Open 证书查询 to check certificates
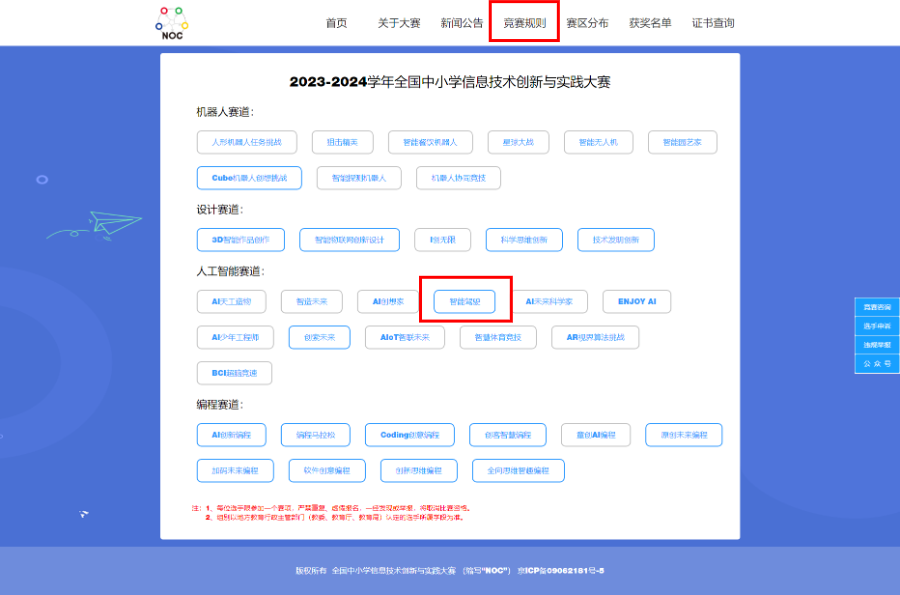This screenshot has height=595, width=900. [x=714, y=23]
